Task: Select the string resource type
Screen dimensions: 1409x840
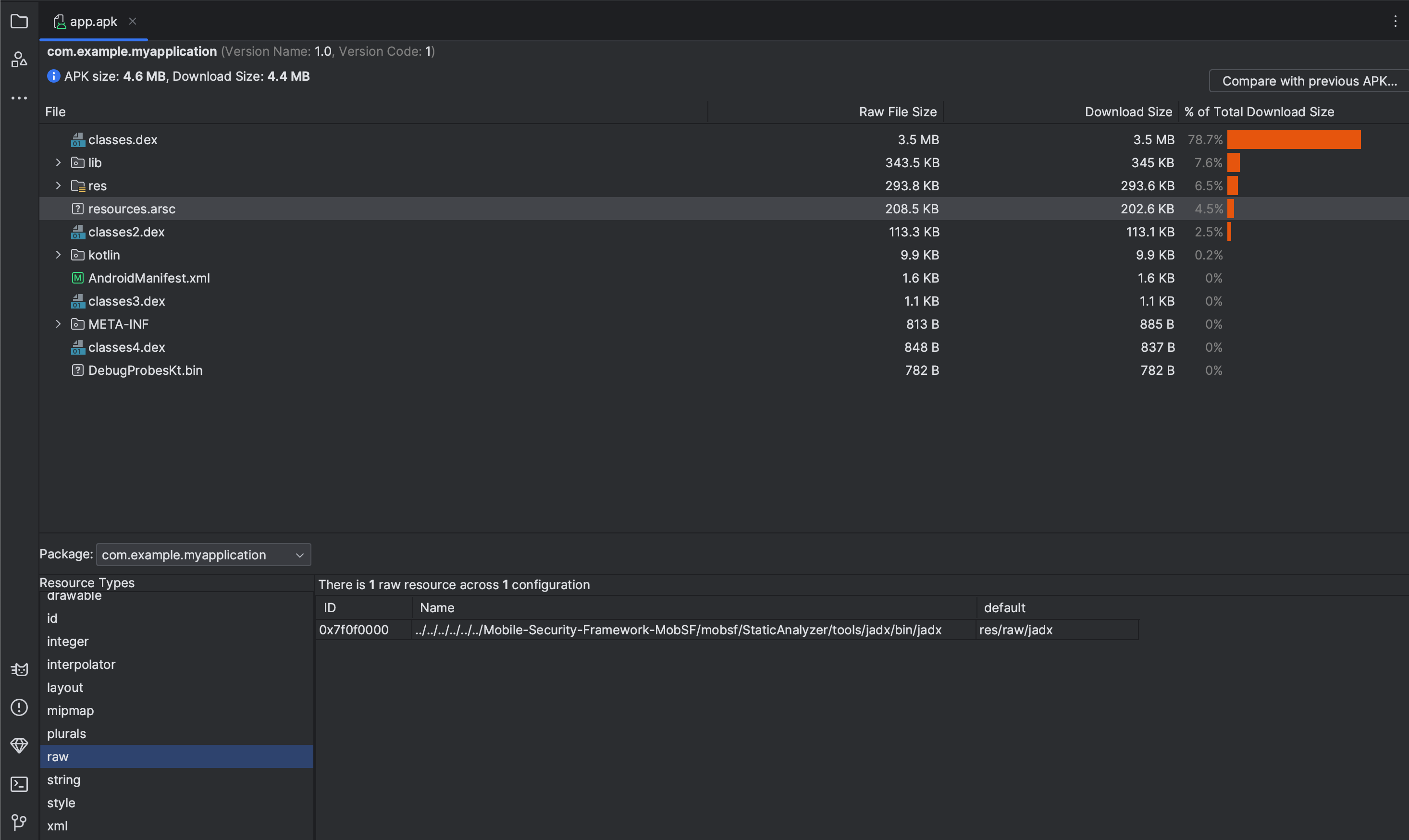Action: [63, 780]
